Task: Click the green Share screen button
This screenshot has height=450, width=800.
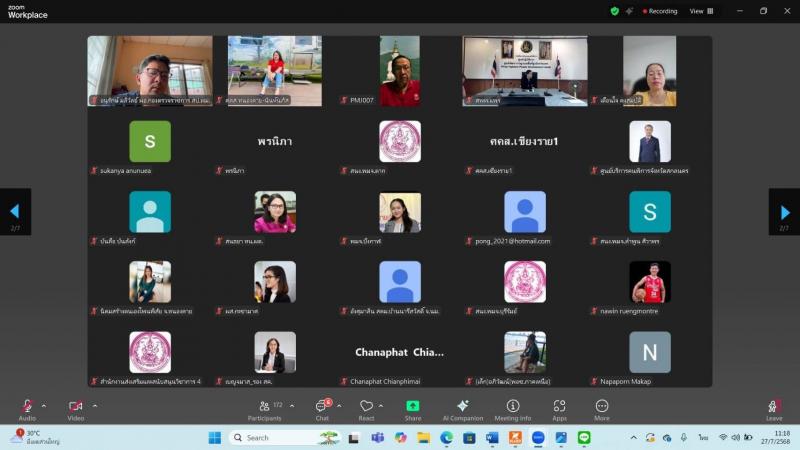Action: (413, 410)
